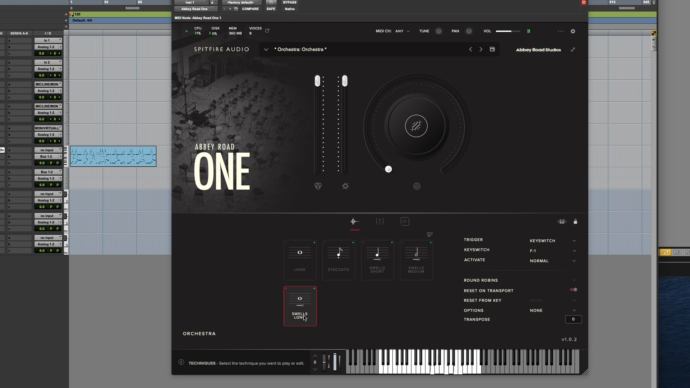Save the preset with the disk icon
This screenshot has height=388, width=690.
pyautogui.click(x=492, y=49)
